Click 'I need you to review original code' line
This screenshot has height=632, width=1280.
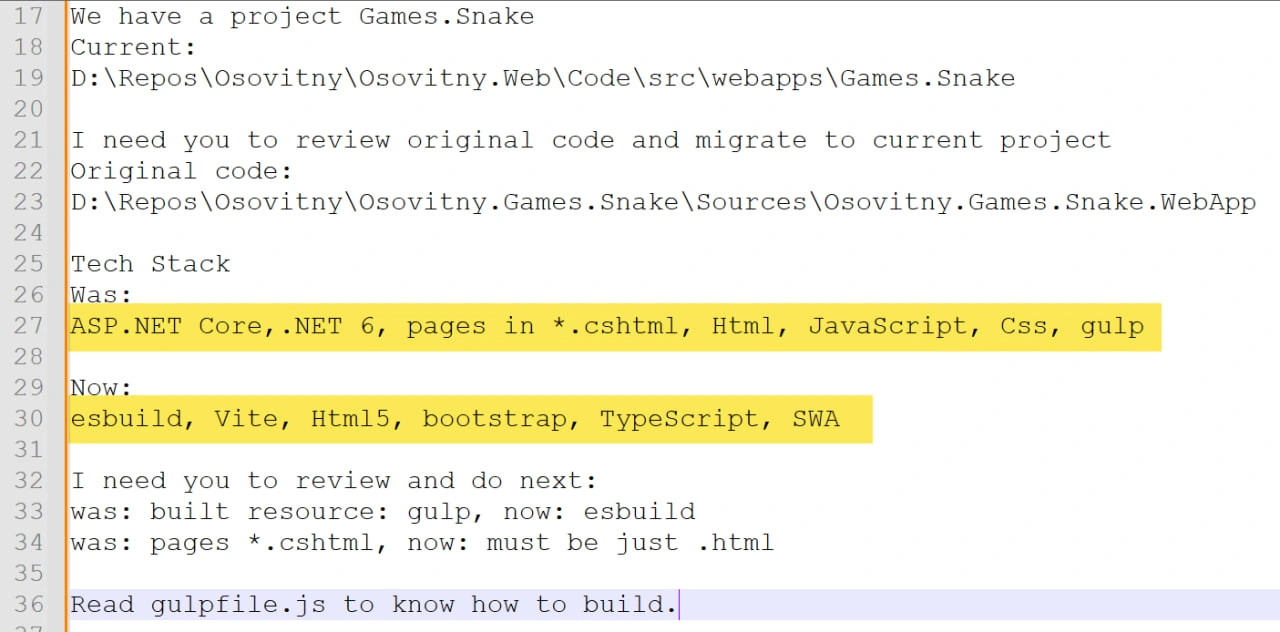coord(590,141)
